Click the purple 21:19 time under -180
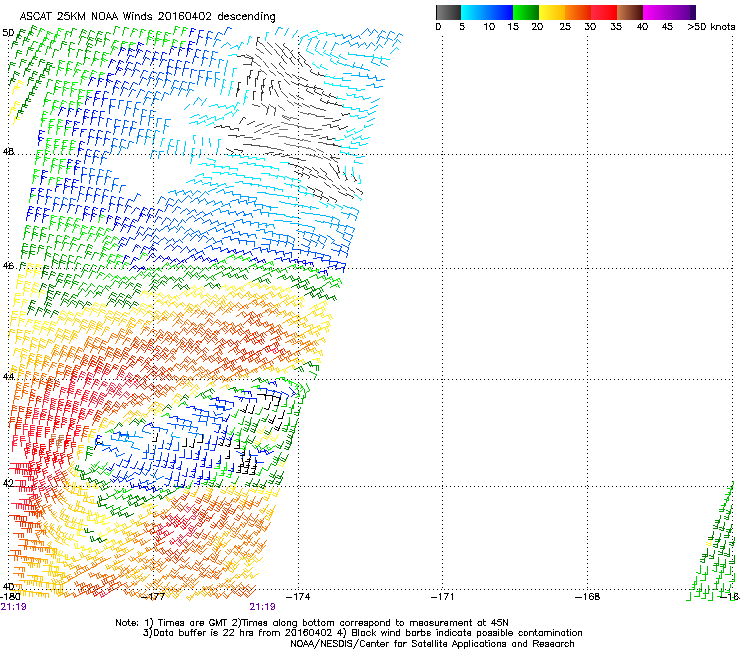 coord(13,607)
